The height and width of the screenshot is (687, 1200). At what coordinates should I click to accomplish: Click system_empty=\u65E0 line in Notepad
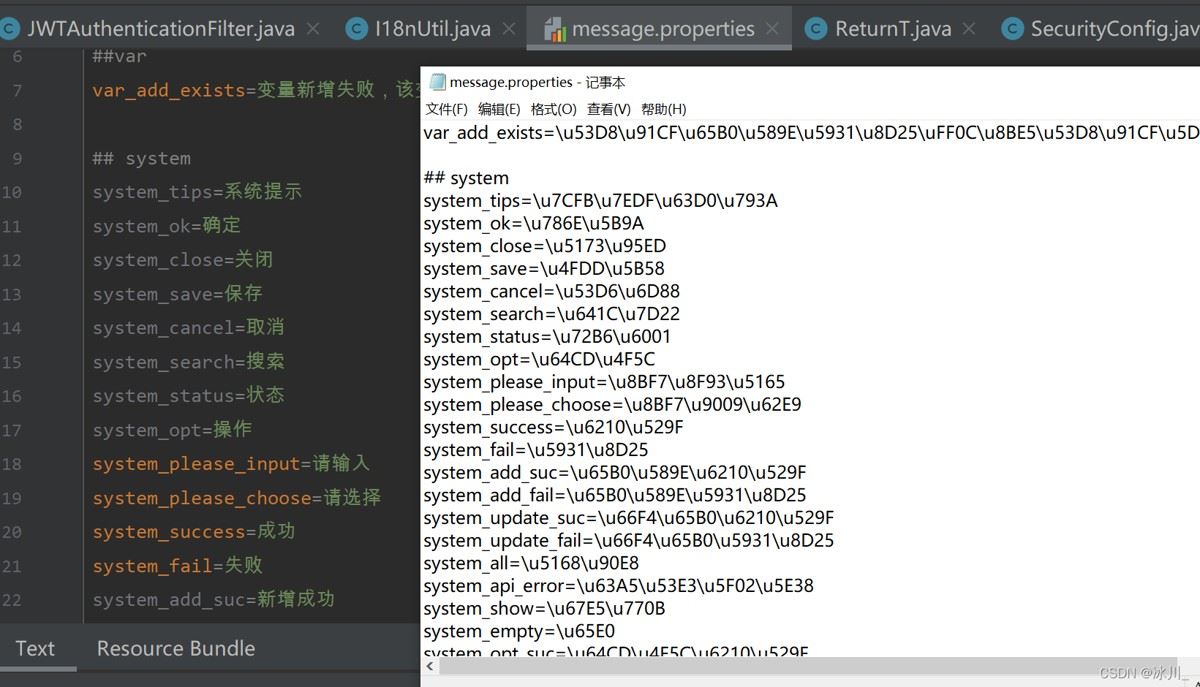coord(519,631)
